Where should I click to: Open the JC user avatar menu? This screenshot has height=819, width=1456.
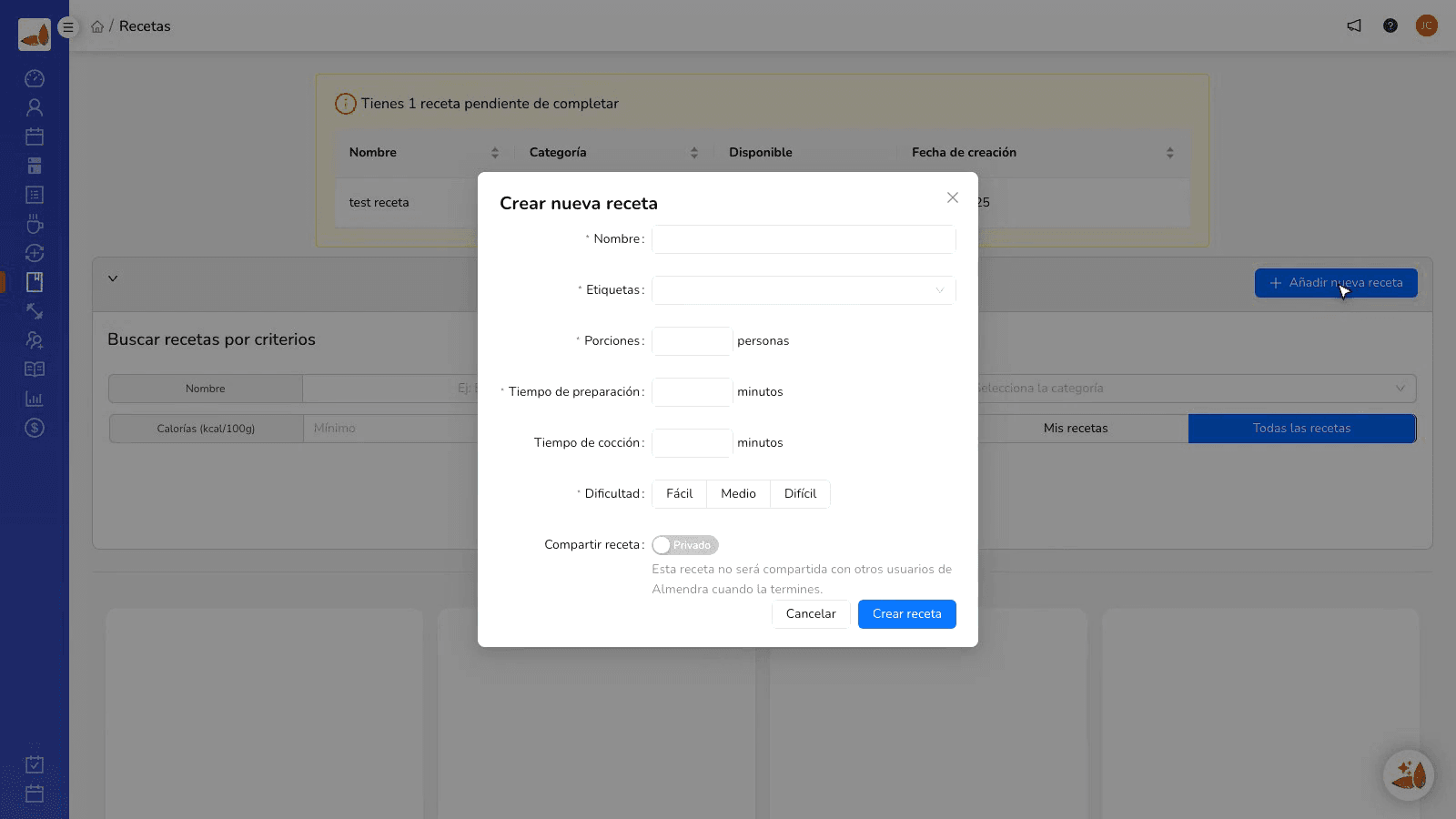click(x=1427, y=25)
